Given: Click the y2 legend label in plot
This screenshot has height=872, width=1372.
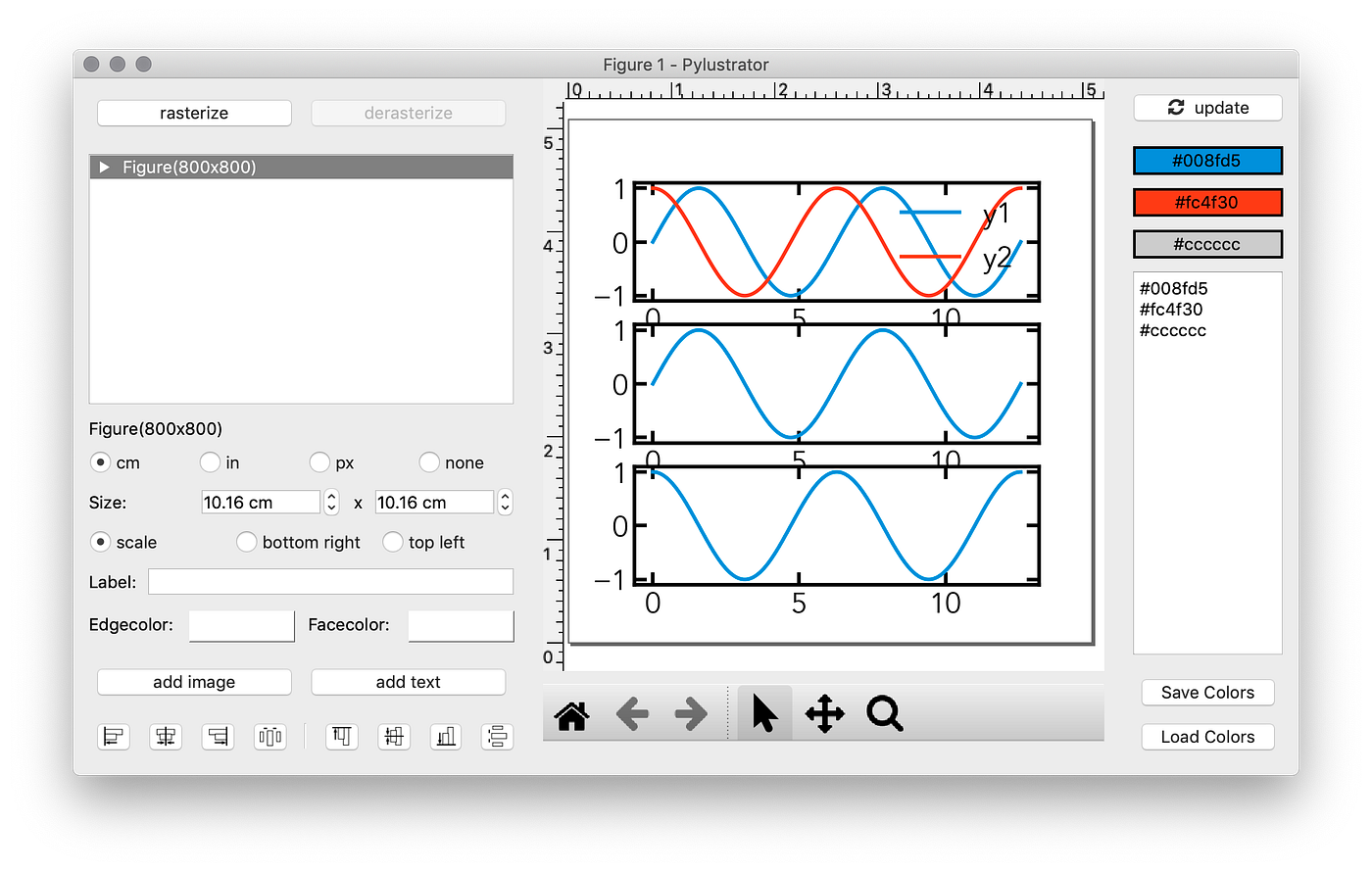Looking at the screenshot, I should click(997, 259).
